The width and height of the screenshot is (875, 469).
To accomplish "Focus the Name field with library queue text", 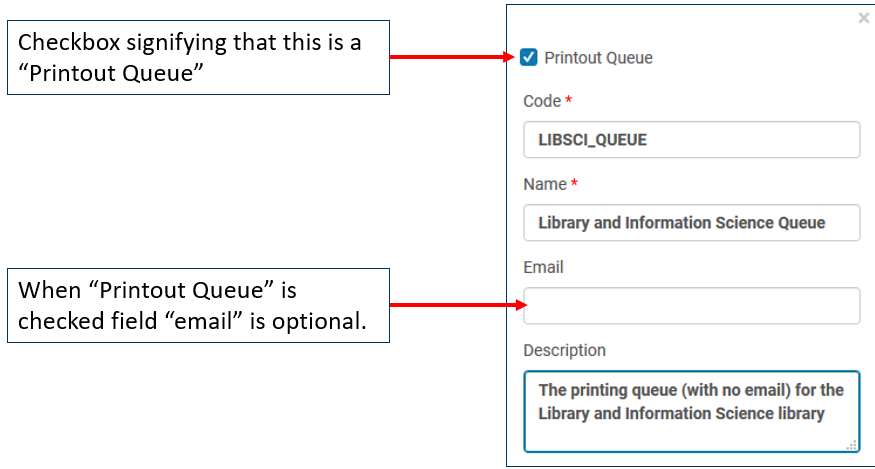I will click(x=691, y=223).
